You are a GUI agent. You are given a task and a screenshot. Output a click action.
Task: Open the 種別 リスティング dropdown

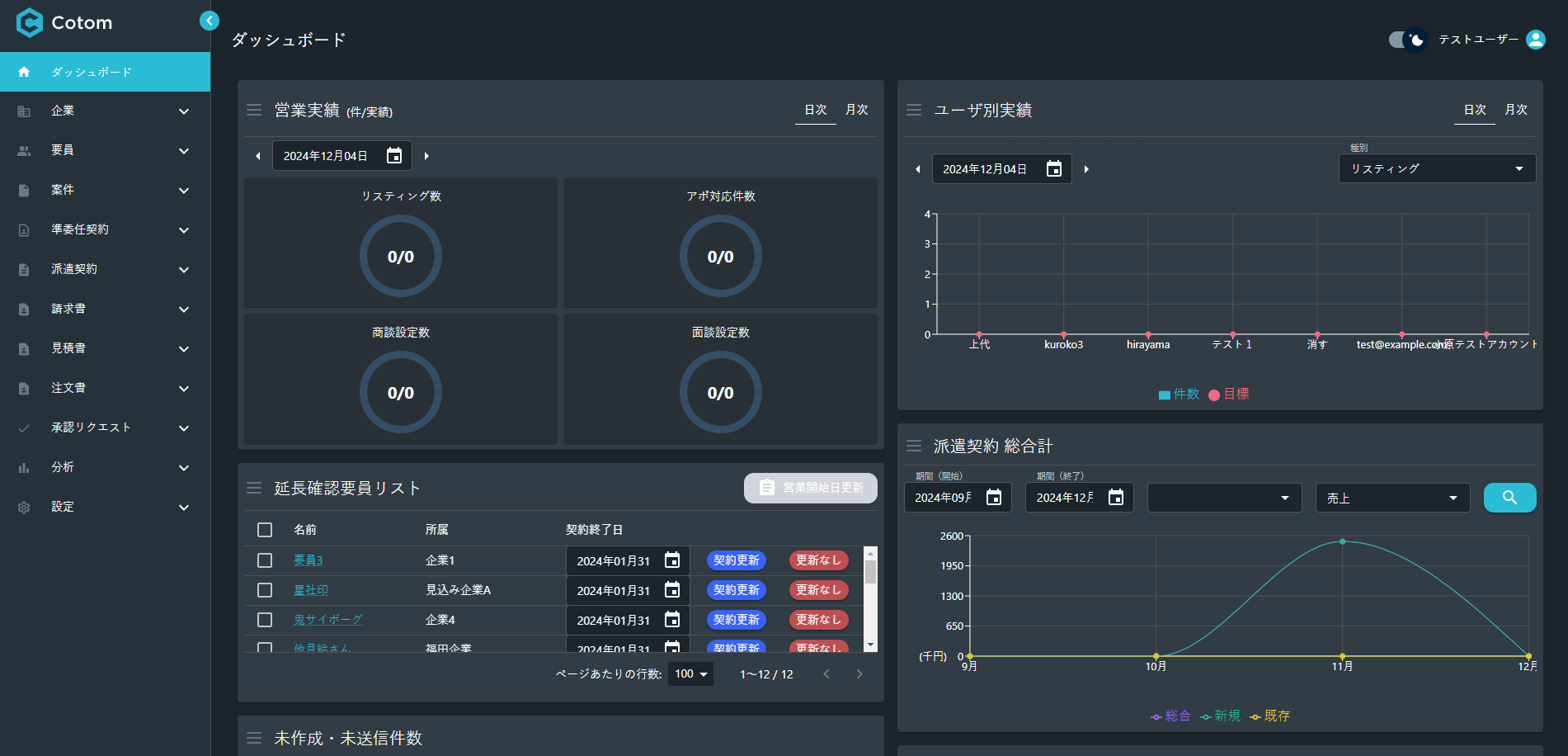click(x=1437, y=168)
